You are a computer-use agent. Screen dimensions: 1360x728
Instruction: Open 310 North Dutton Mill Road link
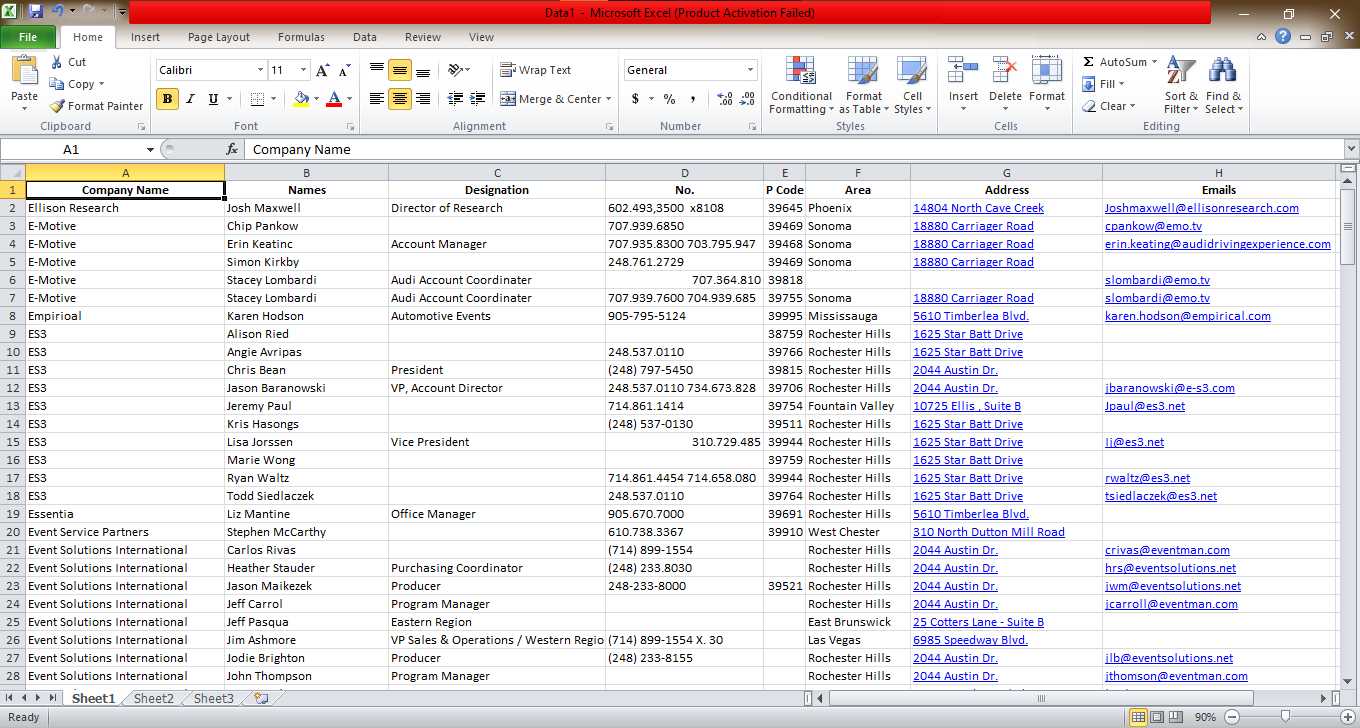pos(988,532)
